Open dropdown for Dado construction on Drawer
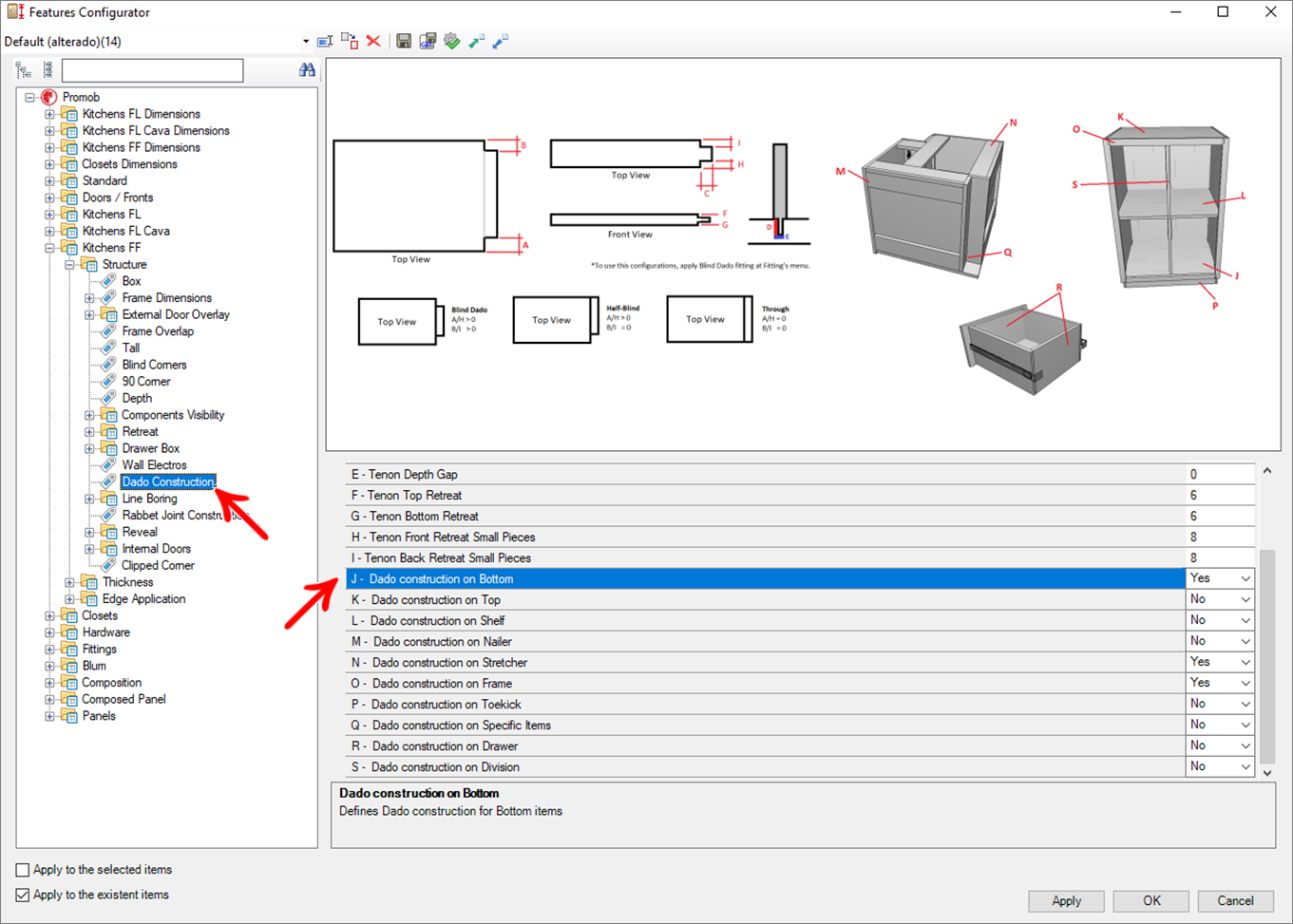The image size is (1293, 924). click(x=1245, y=746)
